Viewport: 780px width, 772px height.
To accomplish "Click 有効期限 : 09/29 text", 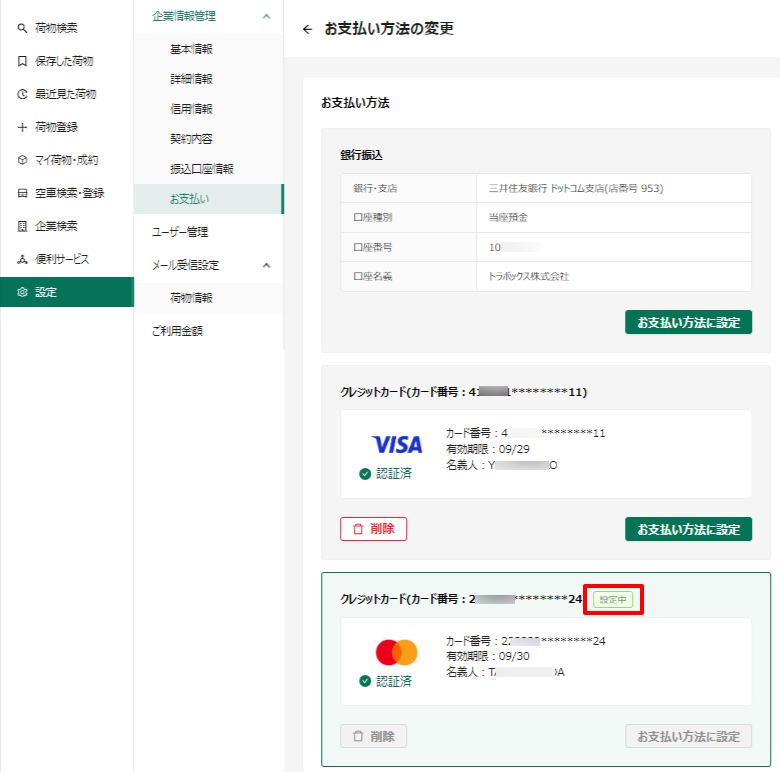I will tap(488, 449).
